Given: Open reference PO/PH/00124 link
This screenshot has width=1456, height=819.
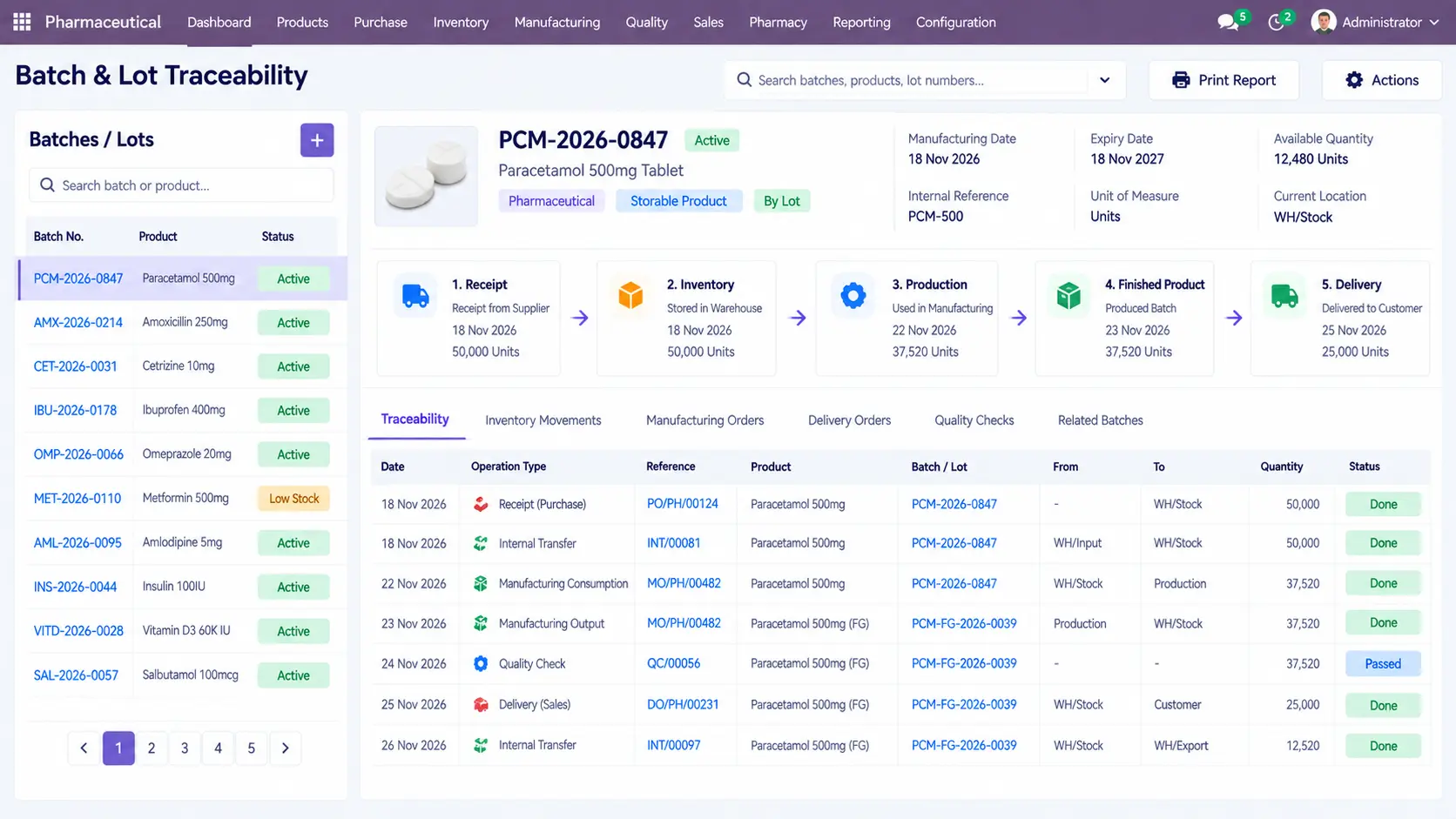Looking at the screenshot, I should [683, 504].
